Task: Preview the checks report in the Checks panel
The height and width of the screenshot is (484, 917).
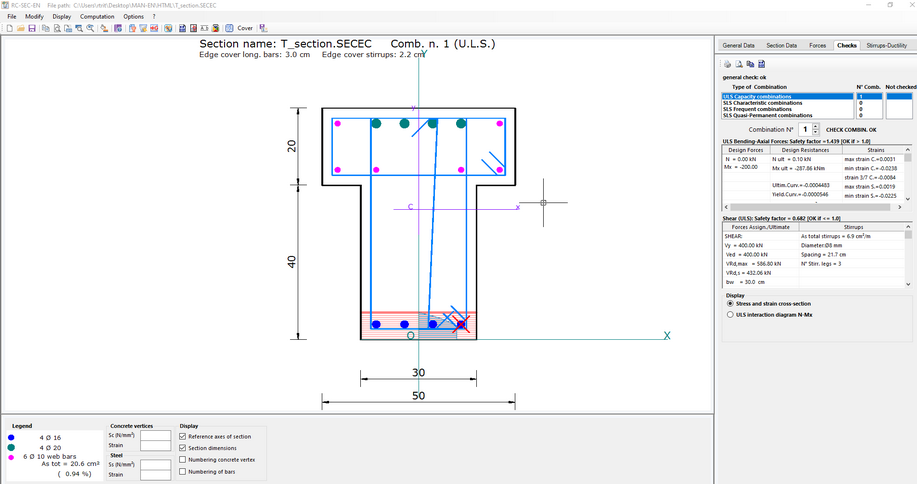Action: point(739,64)
